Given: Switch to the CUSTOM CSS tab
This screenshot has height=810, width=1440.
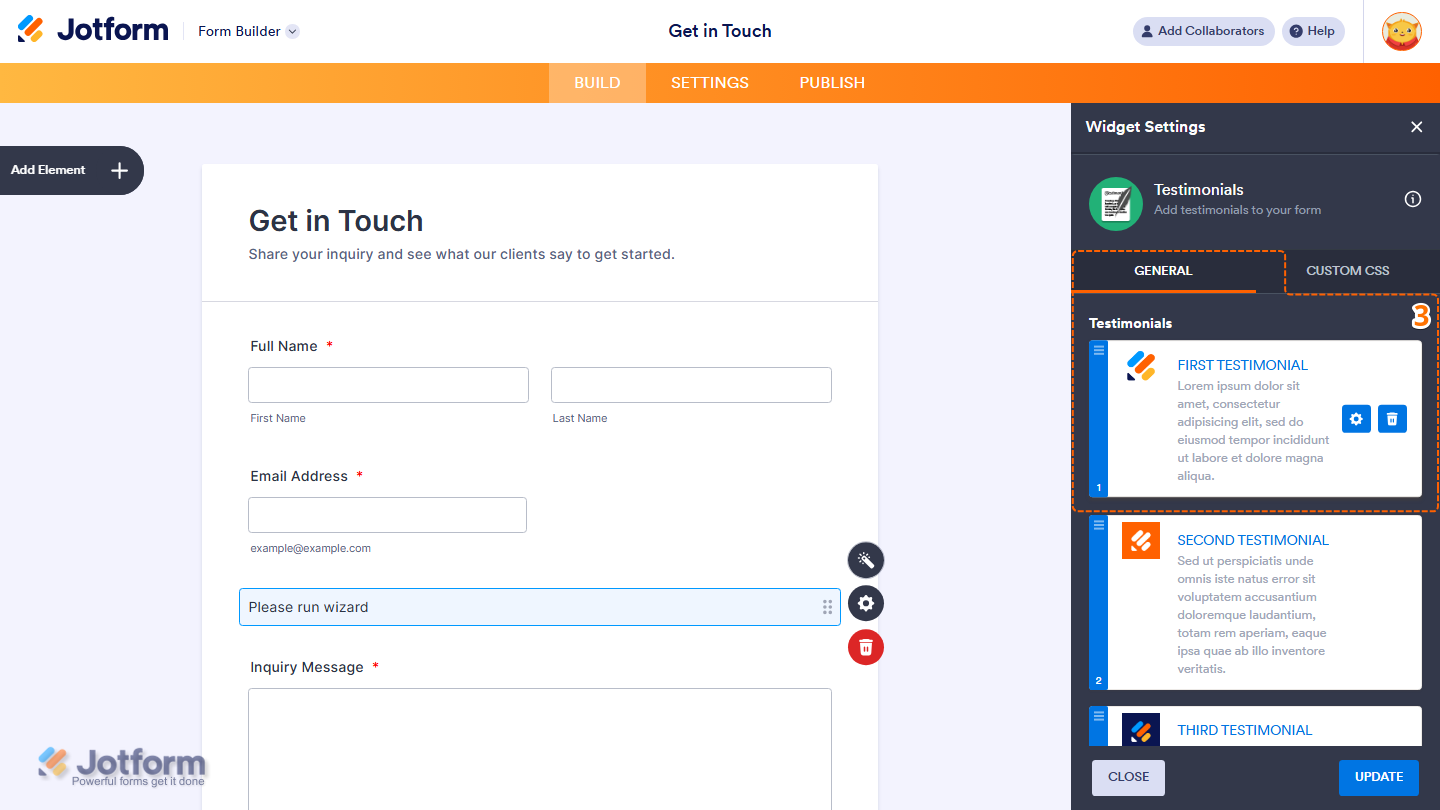Looking at the screenshot, I should click(1348, 271).
